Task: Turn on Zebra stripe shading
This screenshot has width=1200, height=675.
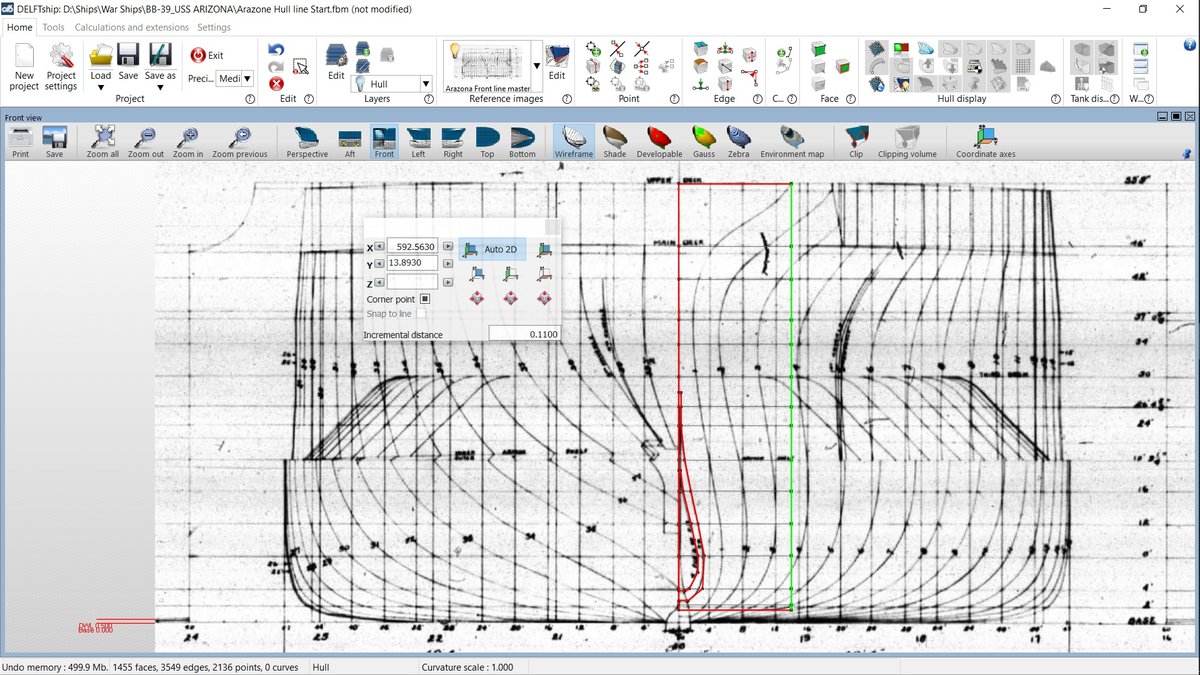Action: [x=738, y=141]
